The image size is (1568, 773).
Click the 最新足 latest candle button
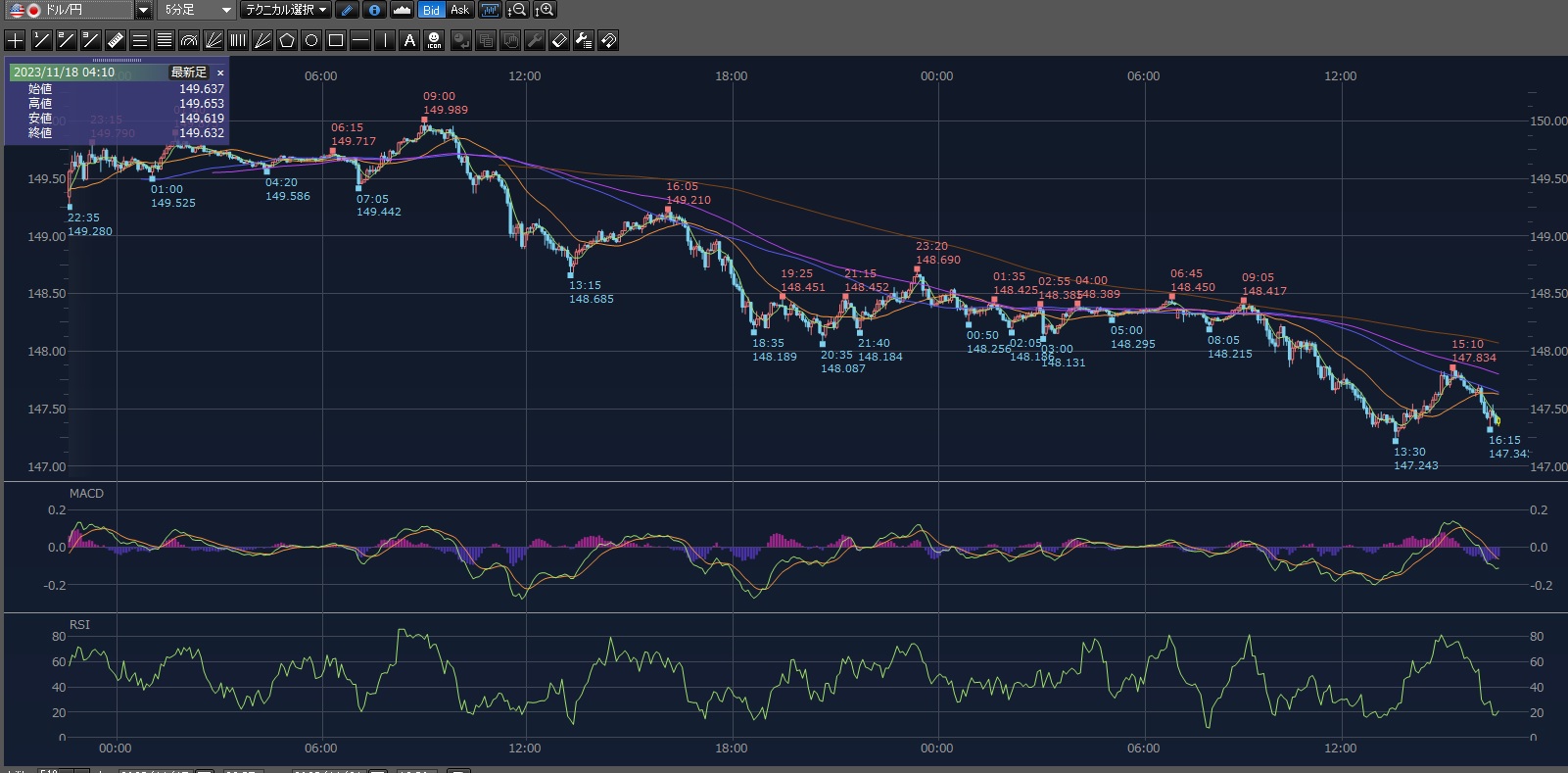tap(189, 72)
